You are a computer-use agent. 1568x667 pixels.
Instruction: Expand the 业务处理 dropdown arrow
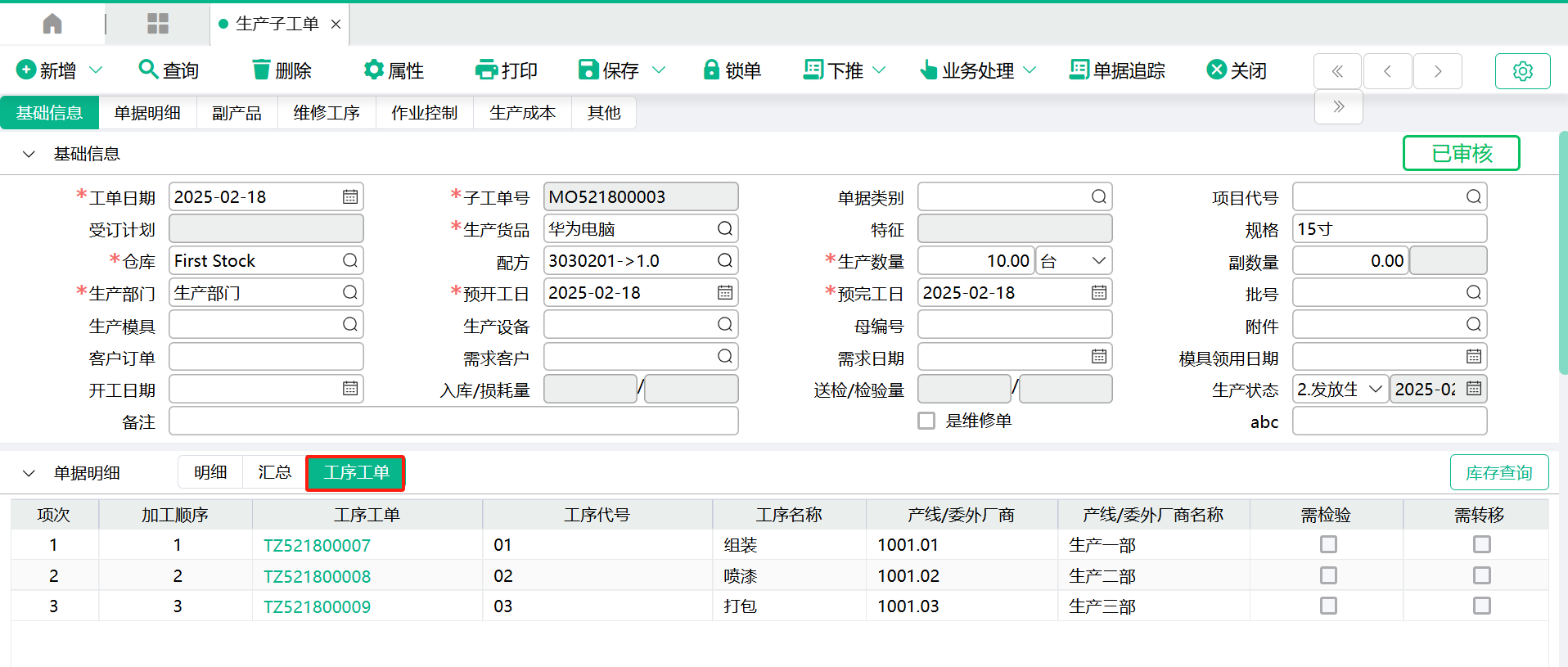[1030, 70]
